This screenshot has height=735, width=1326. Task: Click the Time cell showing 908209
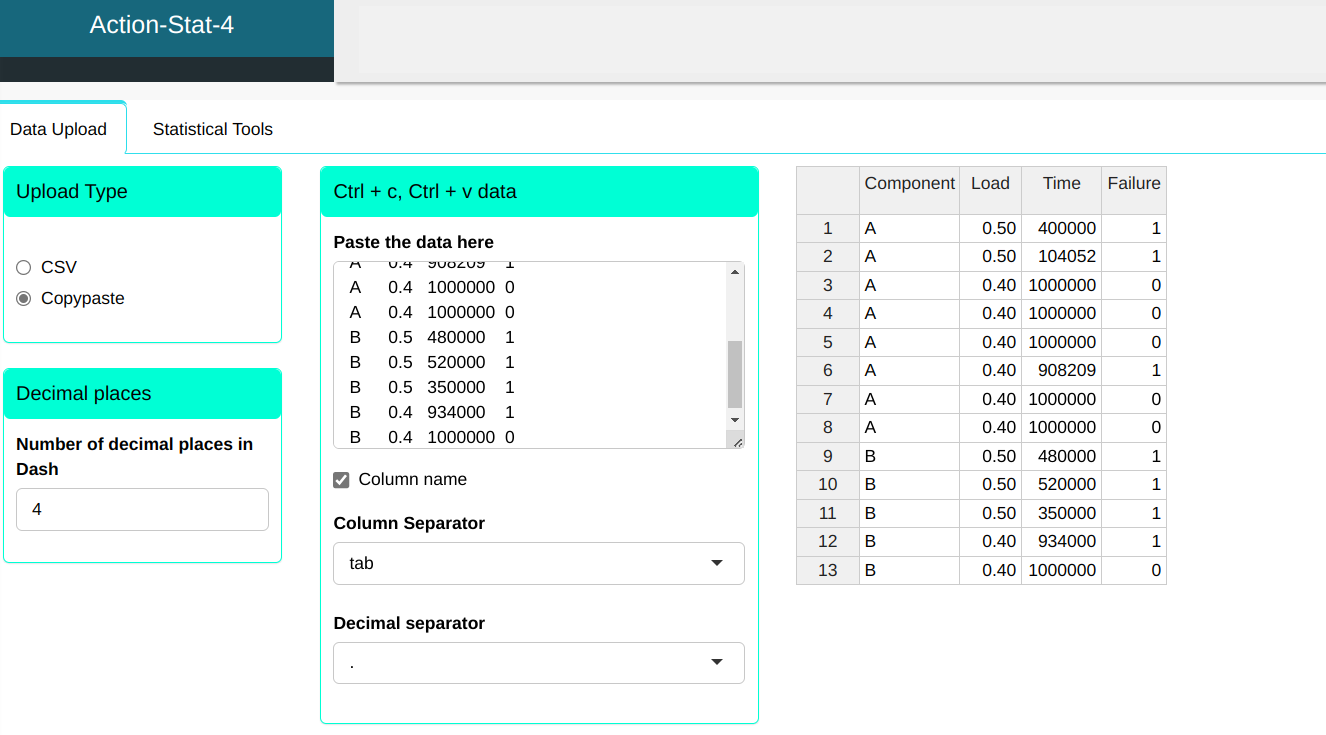pos(1061,370)
